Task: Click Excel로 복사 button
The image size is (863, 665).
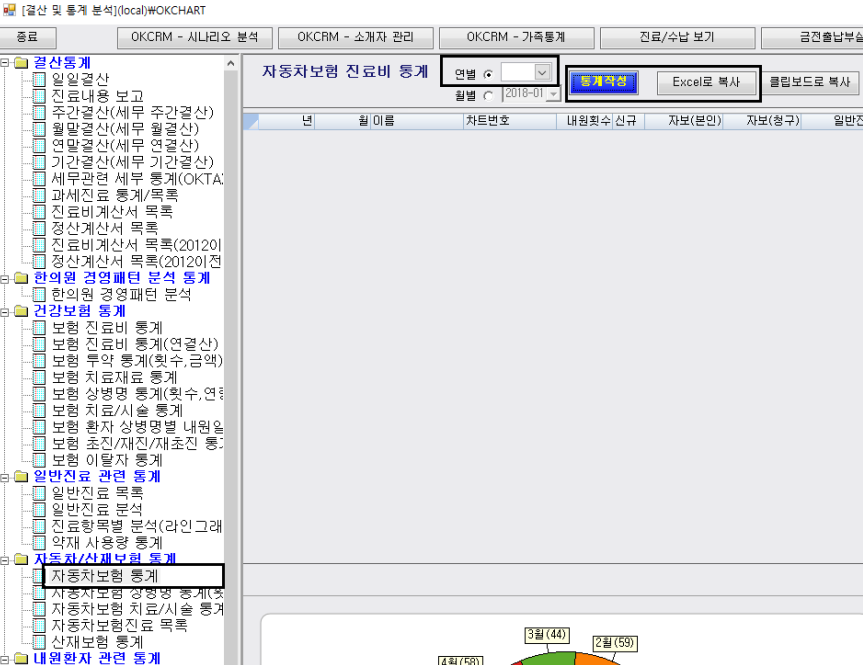Action: [x=706, y=83]
